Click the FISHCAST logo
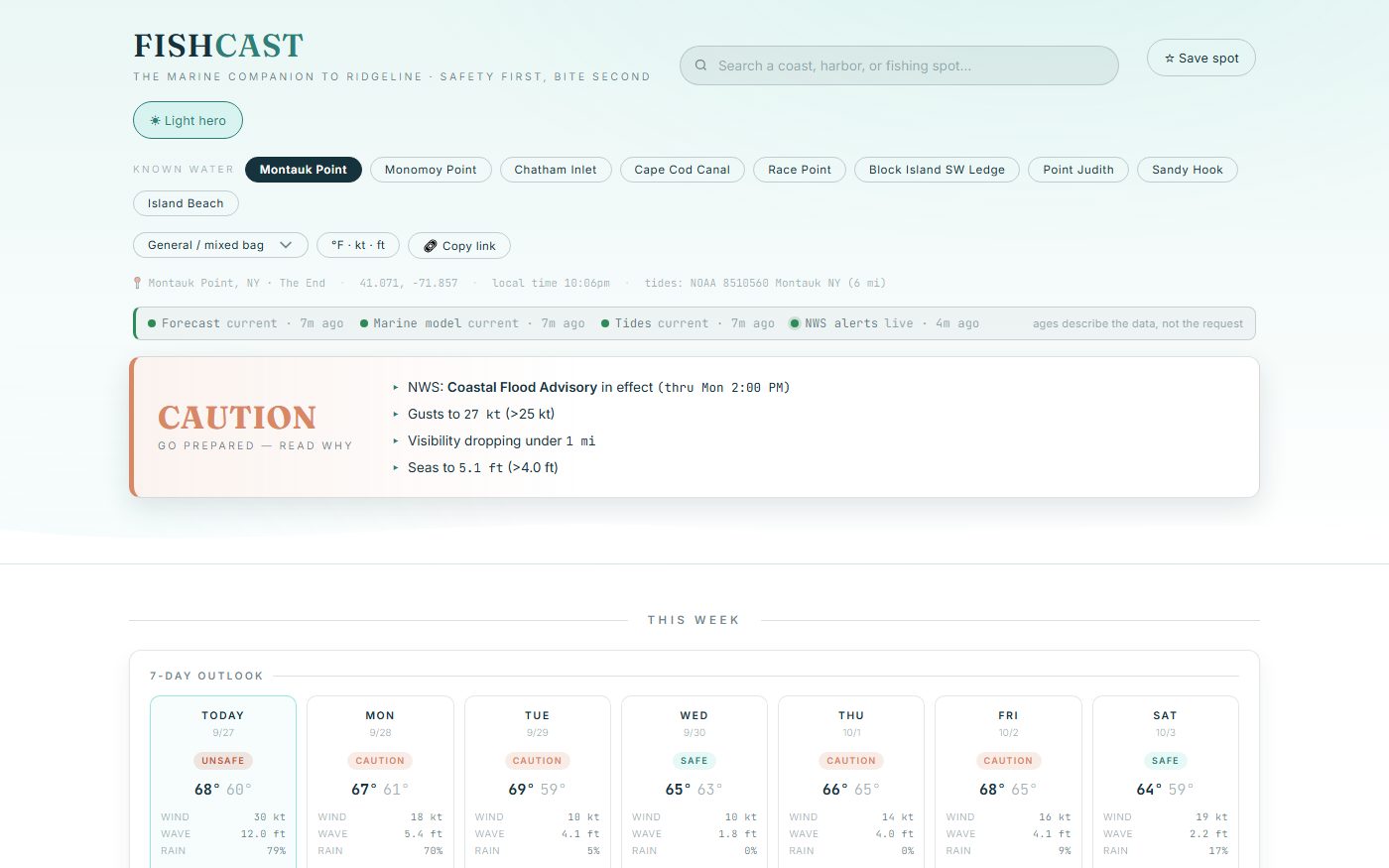This screenshot has height=868, width=1389. click(x=218, y=46)
